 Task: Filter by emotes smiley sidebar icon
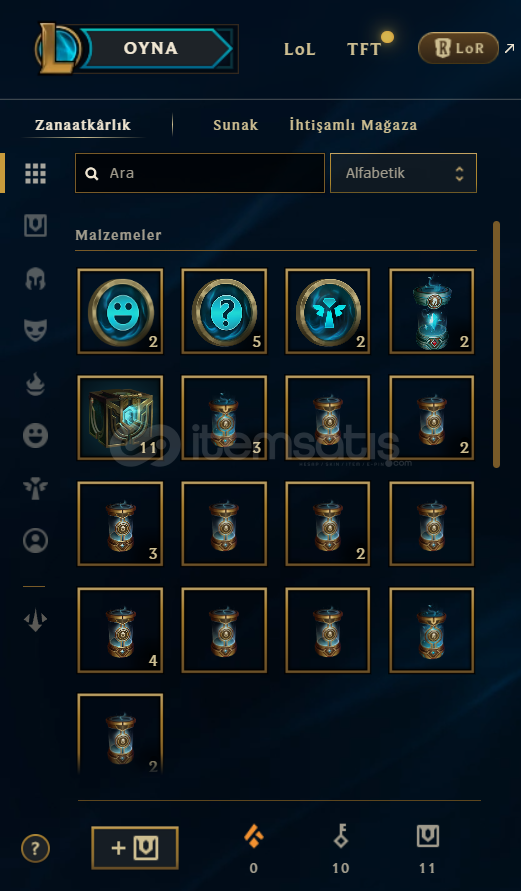35,435
